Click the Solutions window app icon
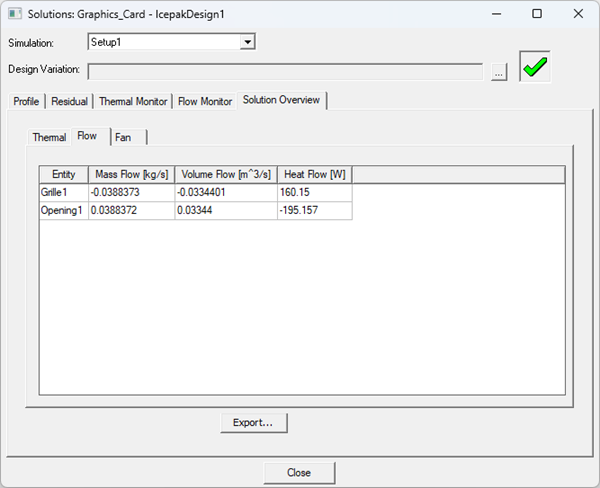Screen dimensions: 600x488 click(15, 14)
